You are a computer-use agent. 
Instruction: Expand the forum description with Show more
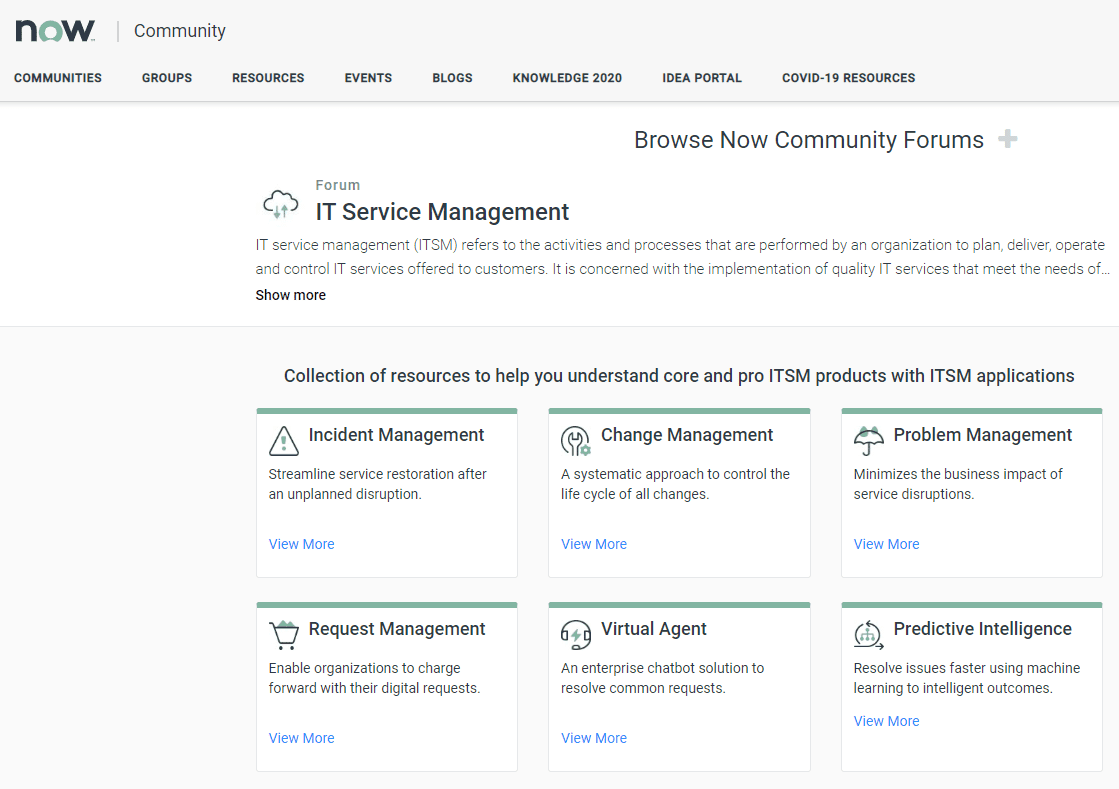290,295
